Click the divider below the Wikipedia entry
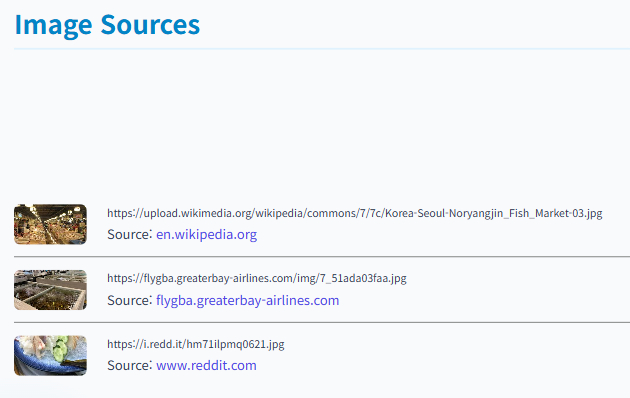Screen dimensions: 630x398 322,256
